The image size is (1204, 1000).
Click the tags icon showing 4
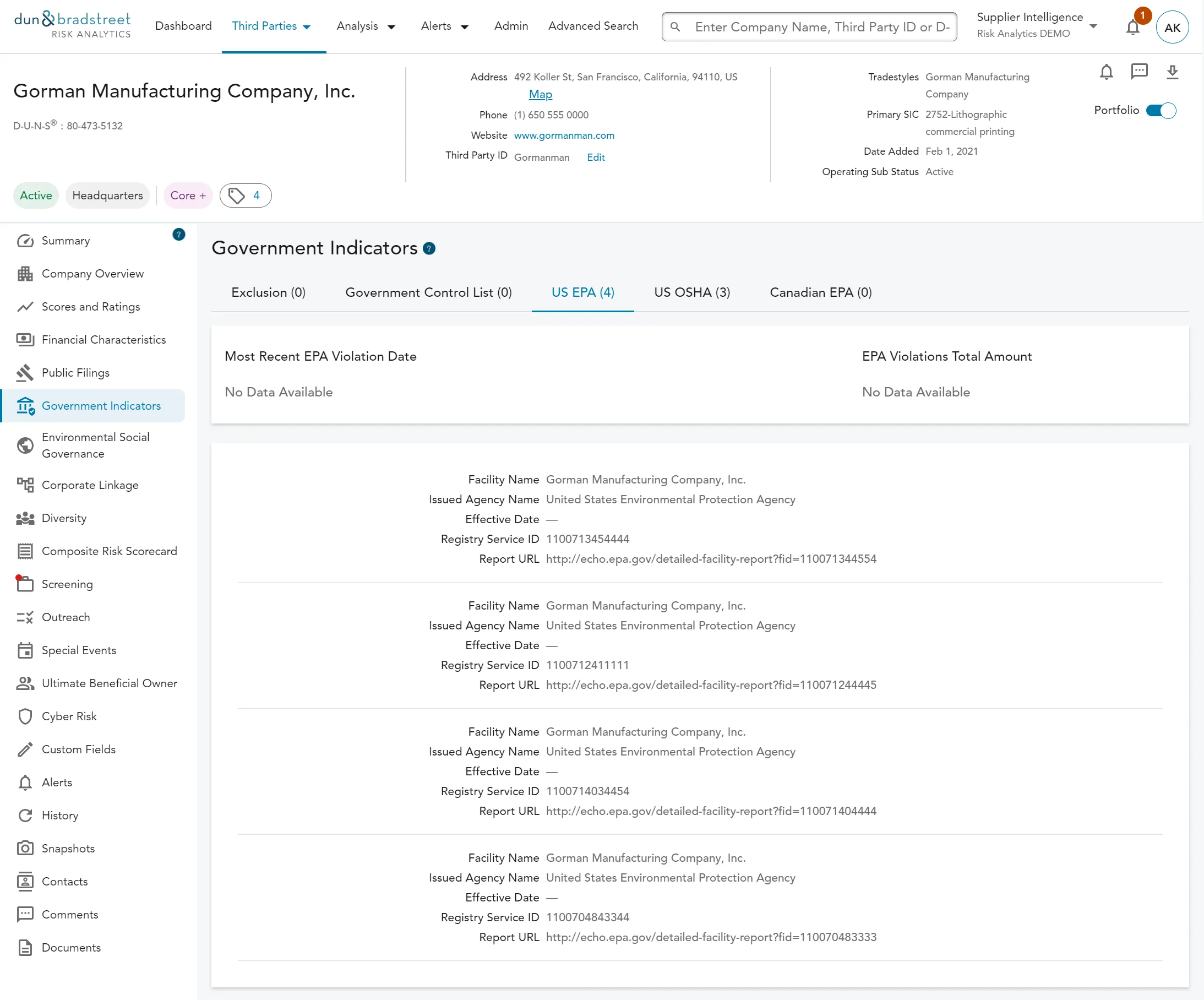(x=246, y=195)
